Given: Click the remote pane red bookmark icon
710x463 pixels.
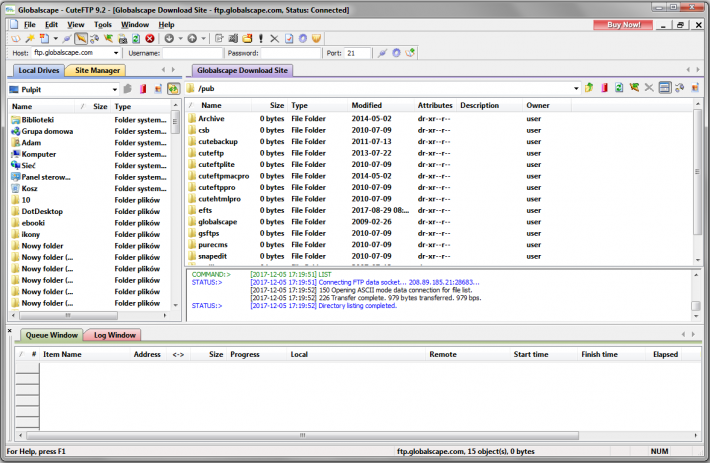Looking at the screenshot, I should coord(604,88).
